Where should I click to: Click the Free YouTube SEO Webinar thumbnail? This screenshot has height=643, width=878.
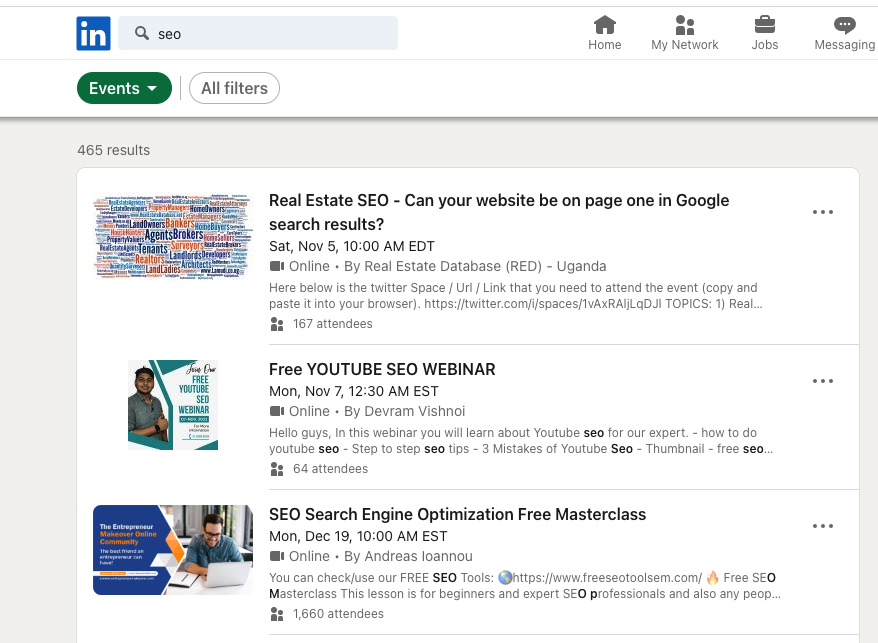(x=173, y=404)
